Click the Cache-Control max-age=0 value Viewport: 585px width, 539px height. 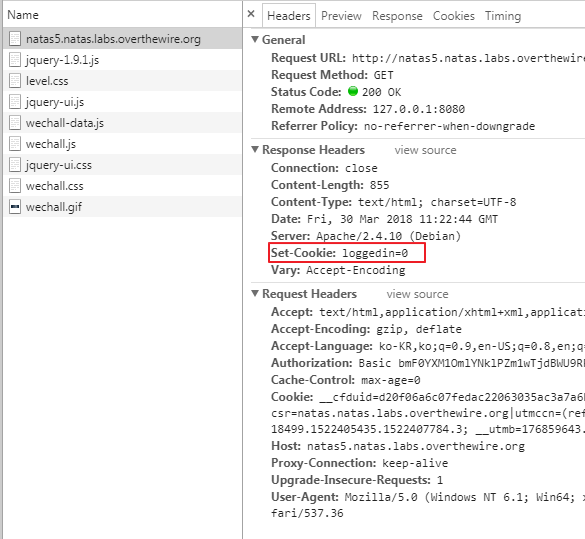tap(391, 380)
